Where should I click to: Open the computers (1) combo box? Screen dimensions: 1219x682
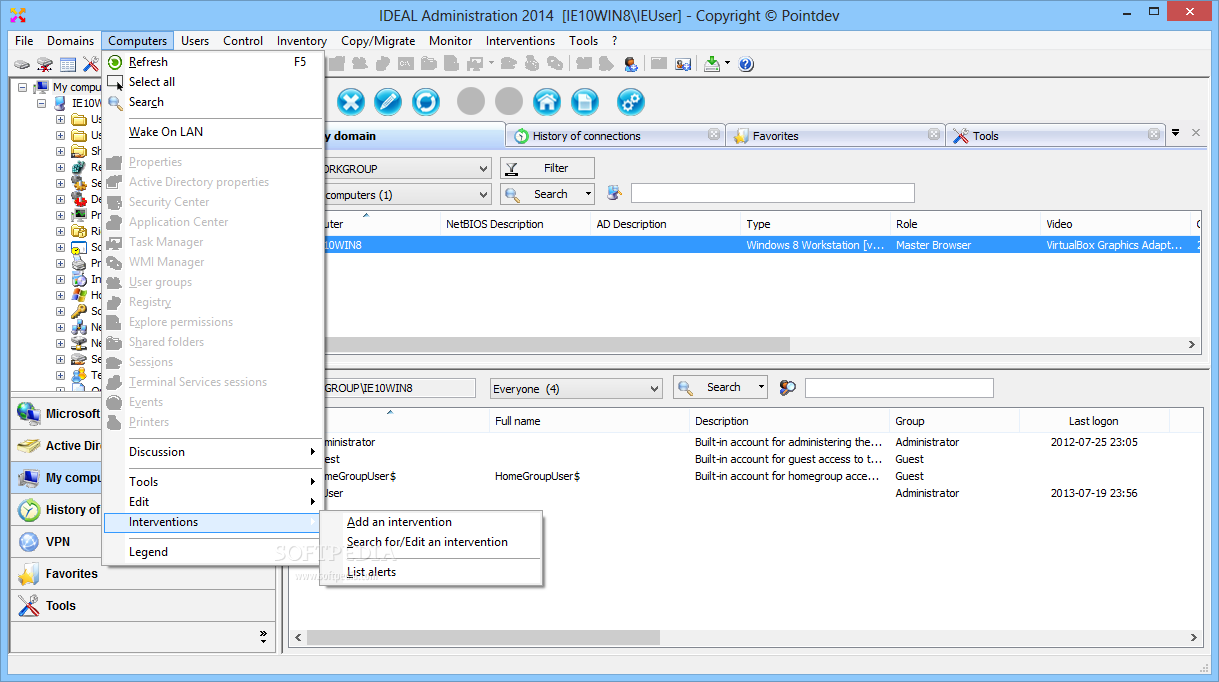click(483, 195)
